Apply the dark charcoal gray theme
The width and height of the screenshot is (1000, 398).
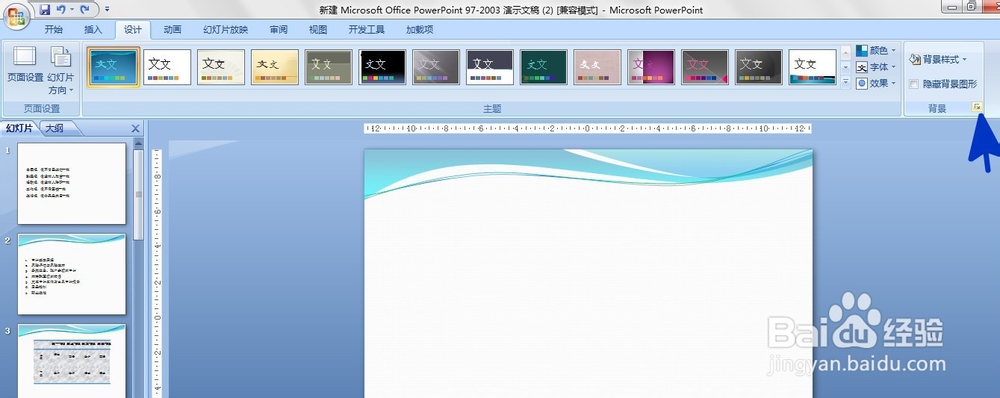tap(759, 67)
